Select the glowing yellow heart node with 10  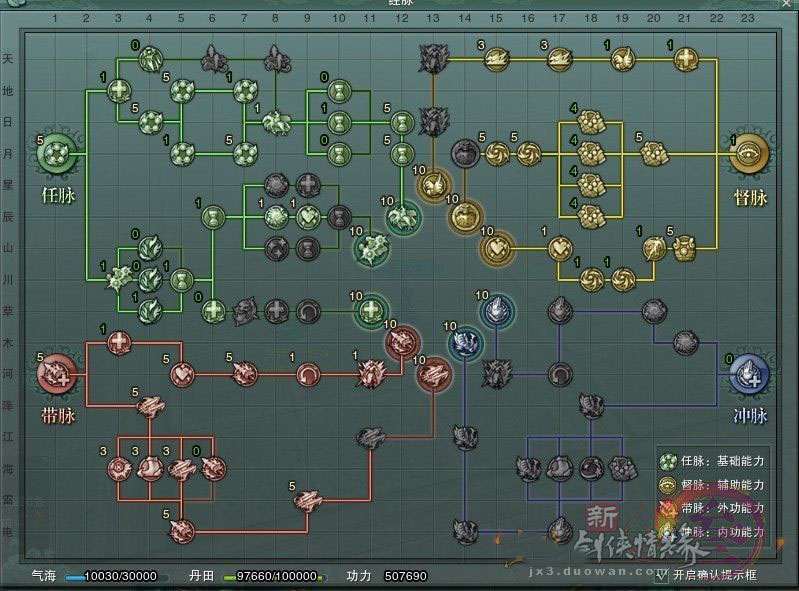click(x=497, y=246)
